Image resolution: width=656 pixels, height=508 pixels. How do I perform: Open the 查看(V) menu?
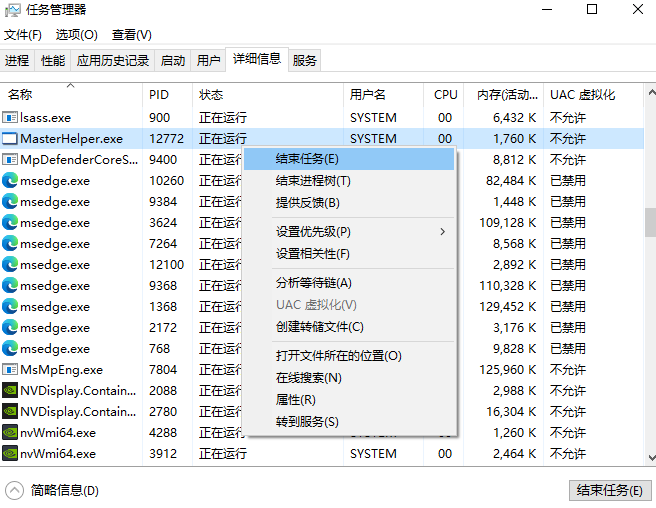click(132, 35)
